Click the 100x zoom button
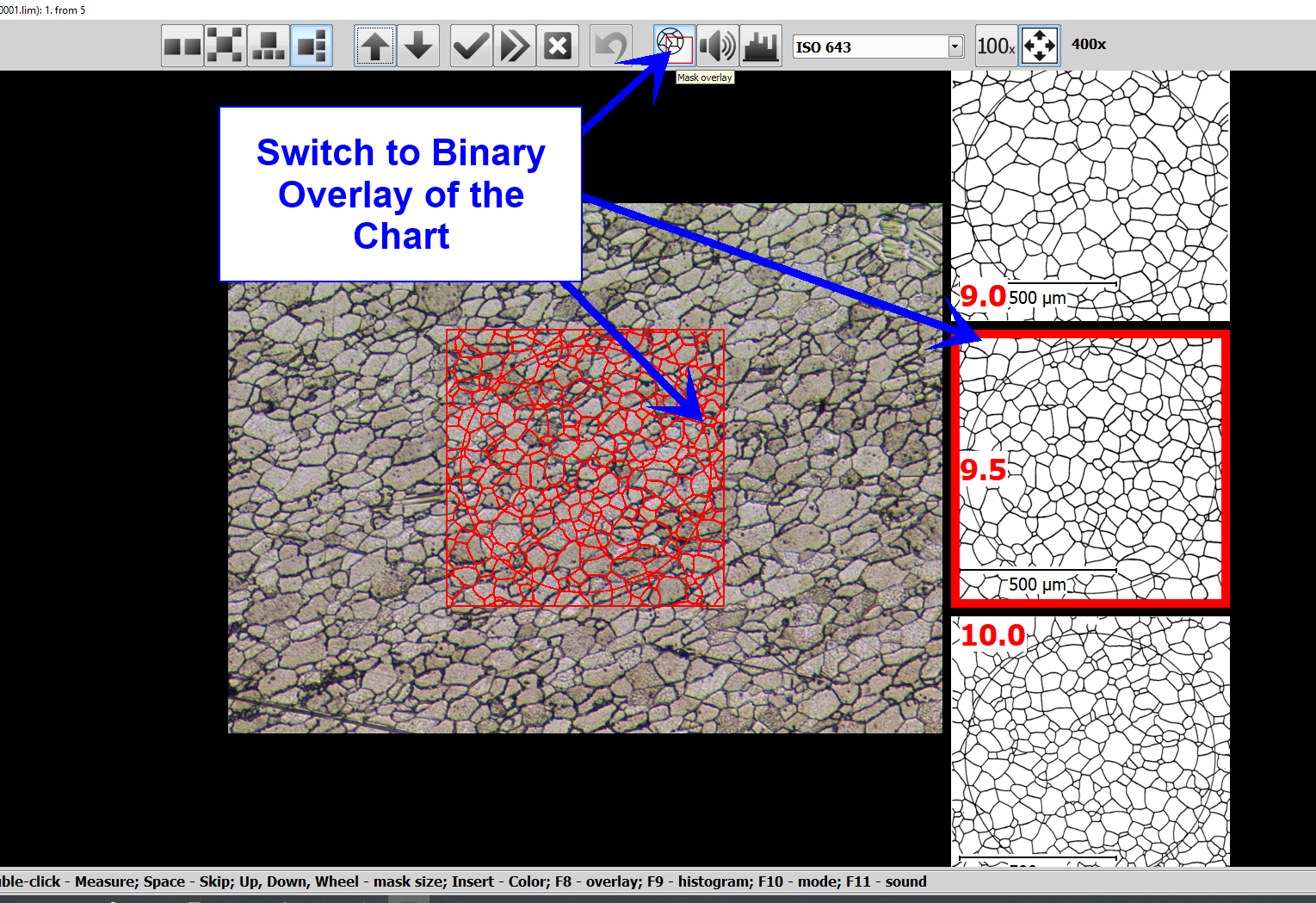Viewport: 1316px width, 903px height. tap(996, 46)
